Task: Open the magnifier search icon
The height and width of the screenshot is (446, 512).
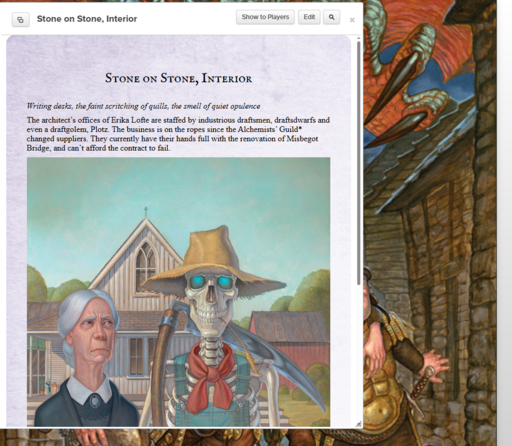Action: (x=331, y=17)
